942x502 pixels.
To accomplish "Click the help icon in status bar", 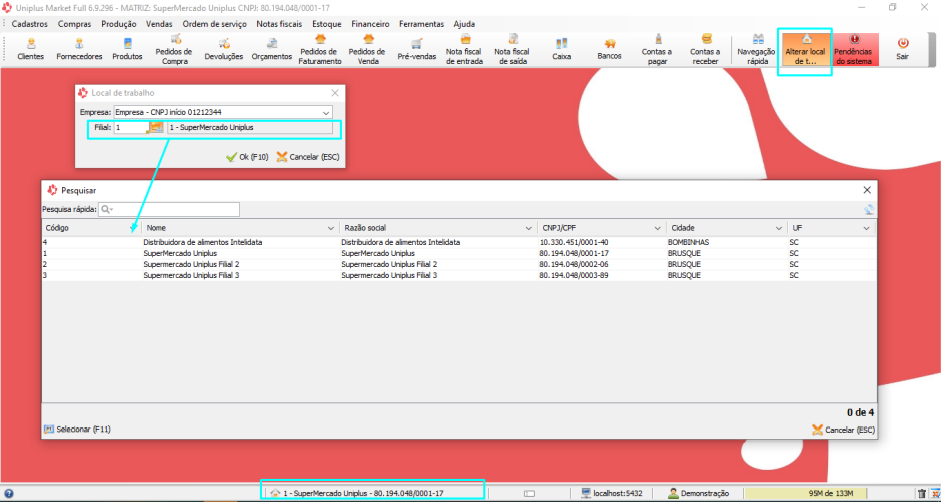I will click(x=8, y=494).
